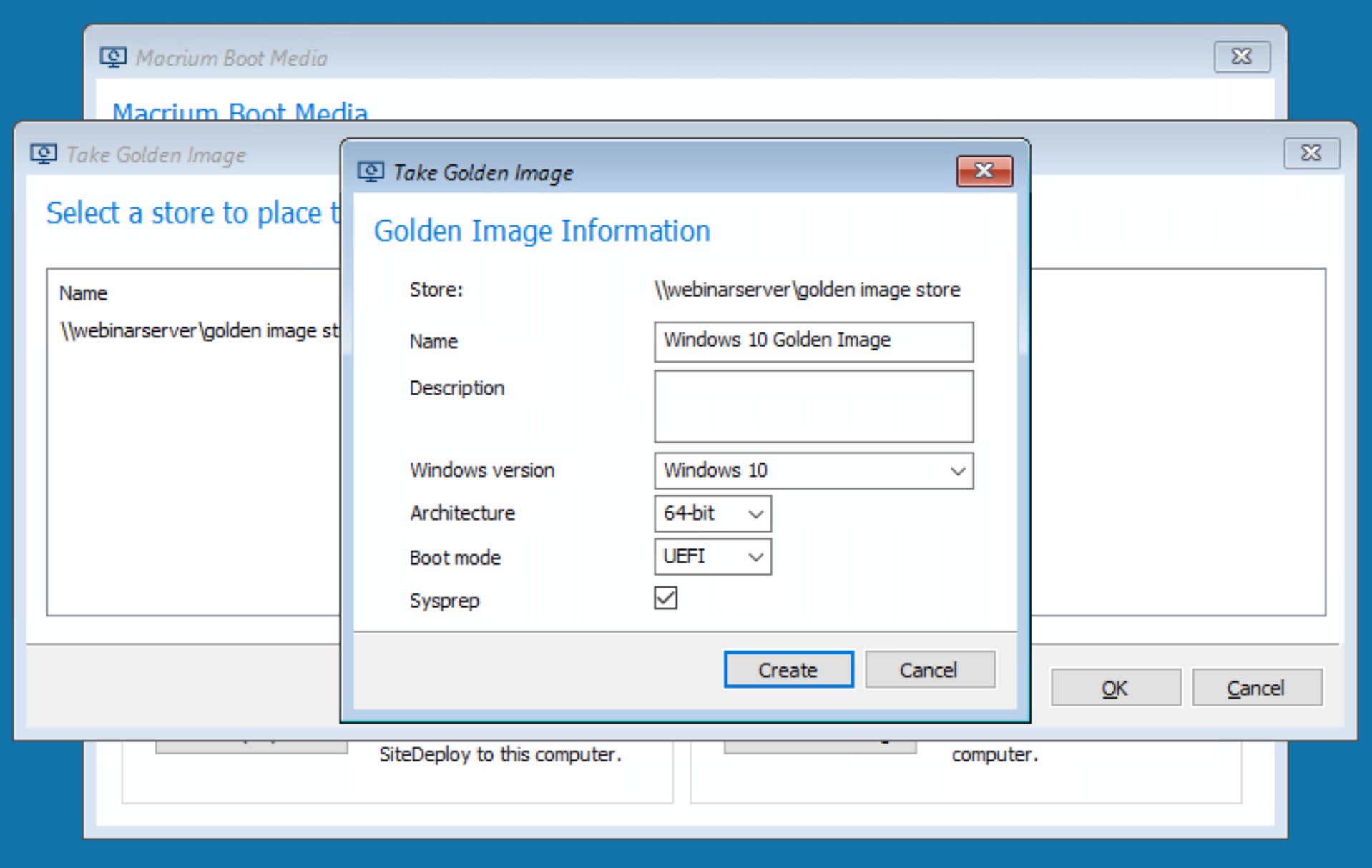
Task: Select the \\webinarserver\golden image store list row
Action: pyautogui.click(x=199, y=331)
